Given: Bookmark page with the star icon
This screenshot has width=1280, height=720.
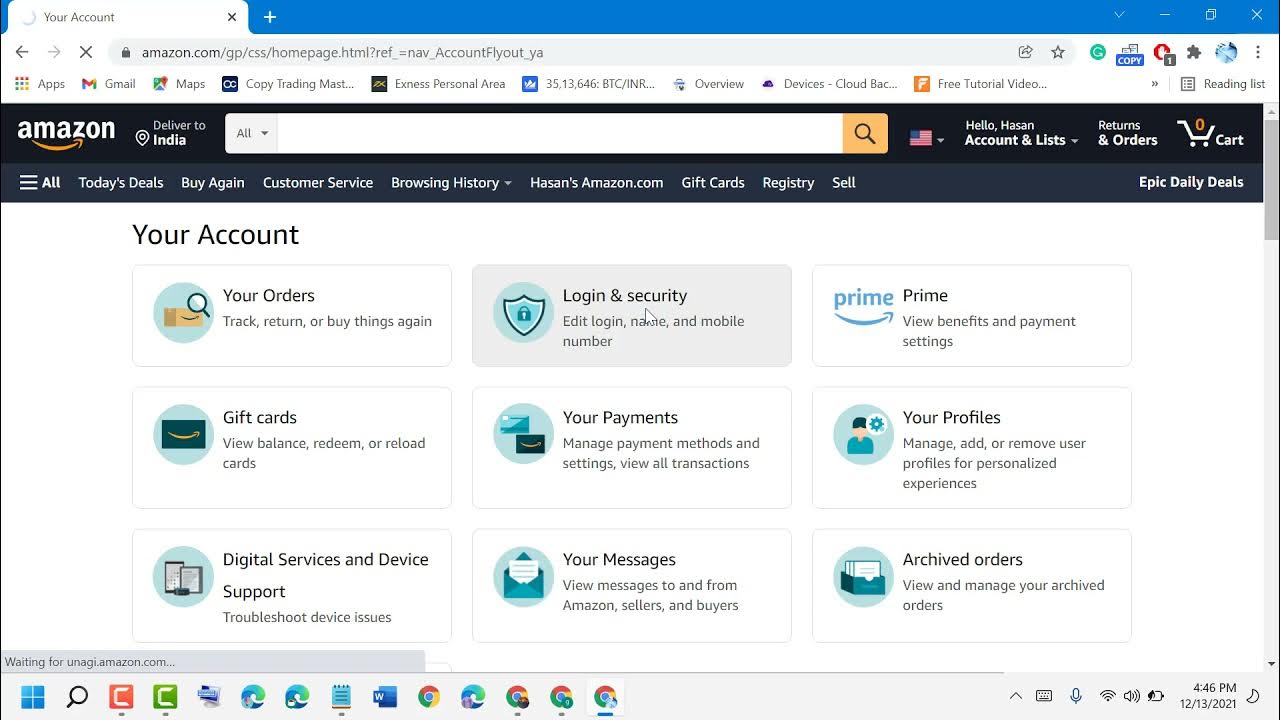Looking at the screenshot, I should click(x=1058, y=52).
